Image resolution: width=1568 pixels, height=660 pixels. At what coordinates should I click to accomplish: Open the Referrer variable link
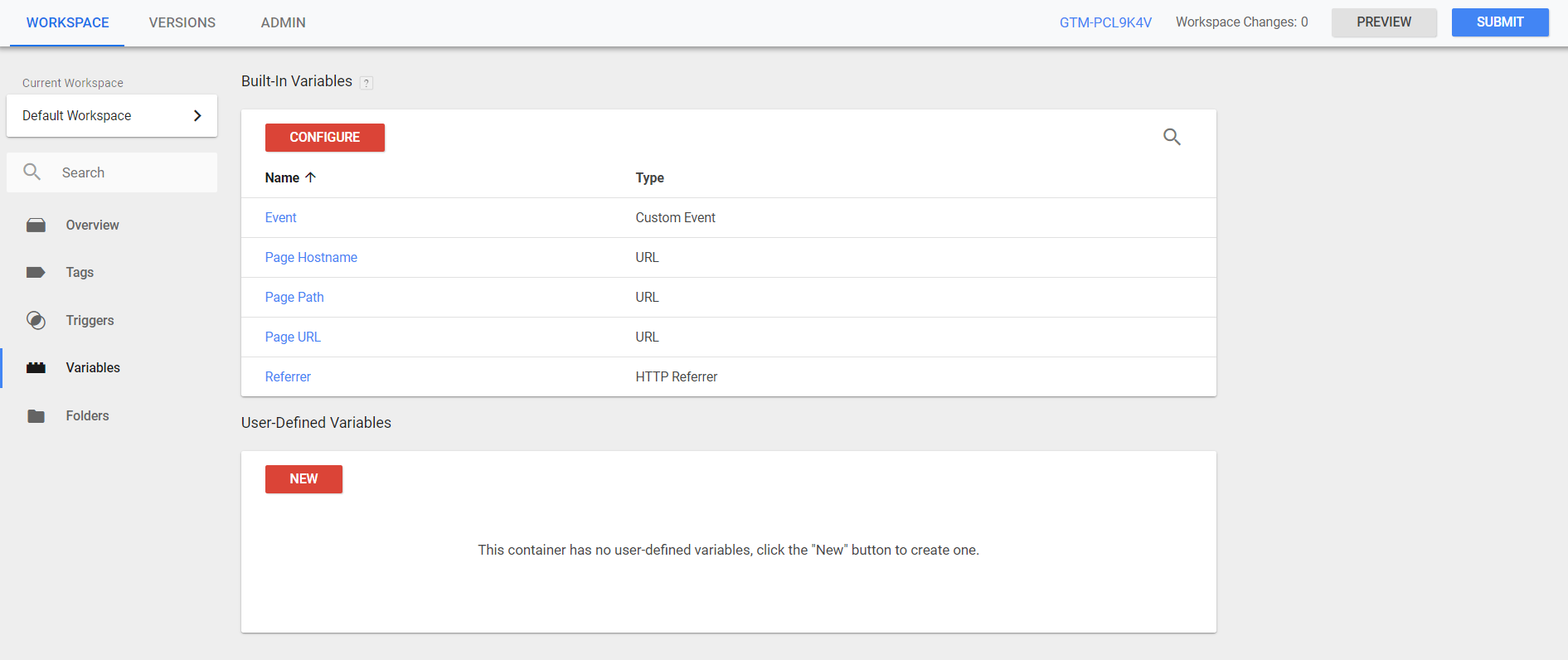288,377
